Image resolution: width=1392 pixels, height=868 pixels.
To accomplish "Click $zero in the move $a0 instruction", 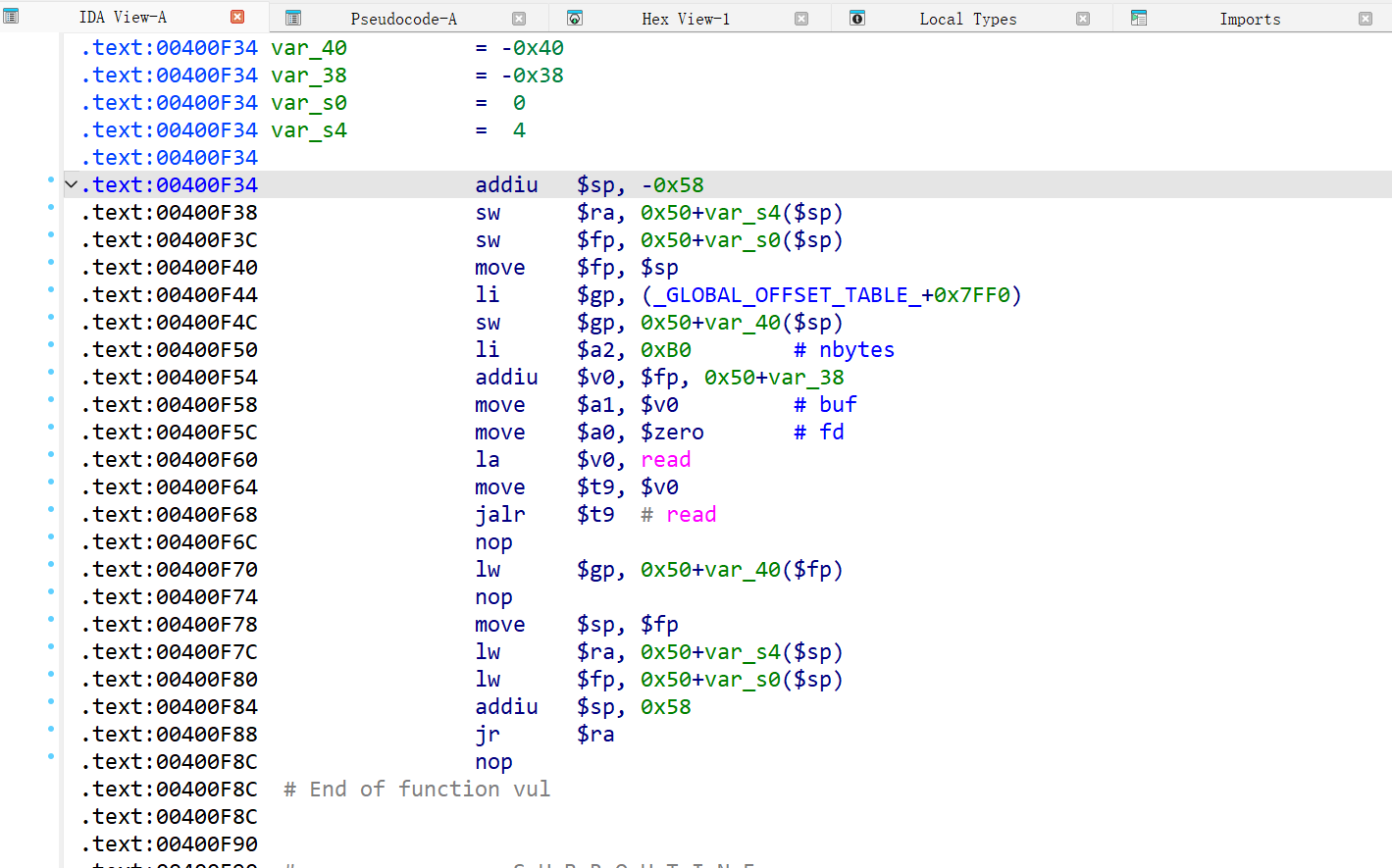I will coord(672,433).
